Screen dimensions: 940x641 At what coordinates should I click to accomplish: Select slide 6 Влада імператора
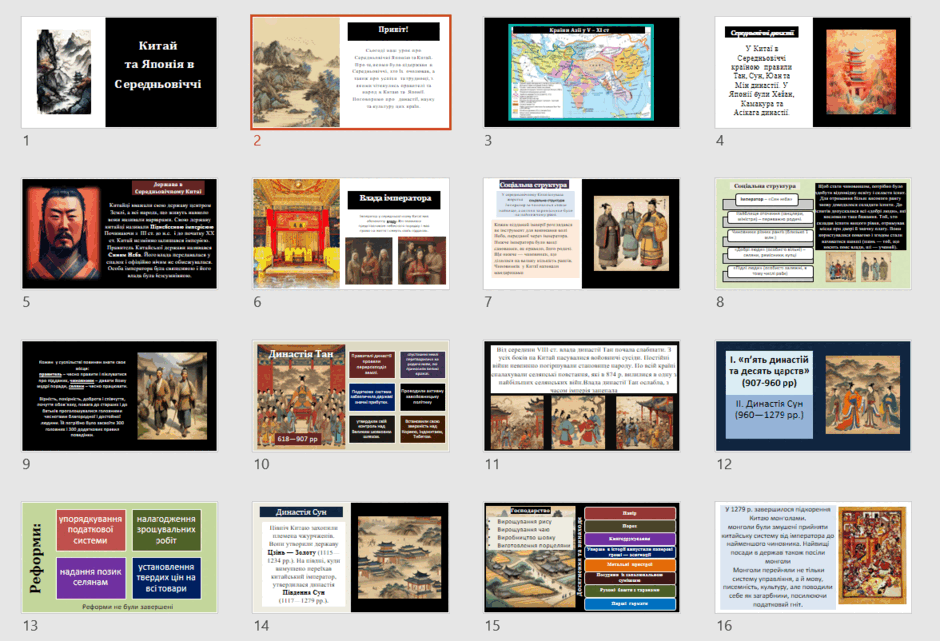[x=351, y=233]
